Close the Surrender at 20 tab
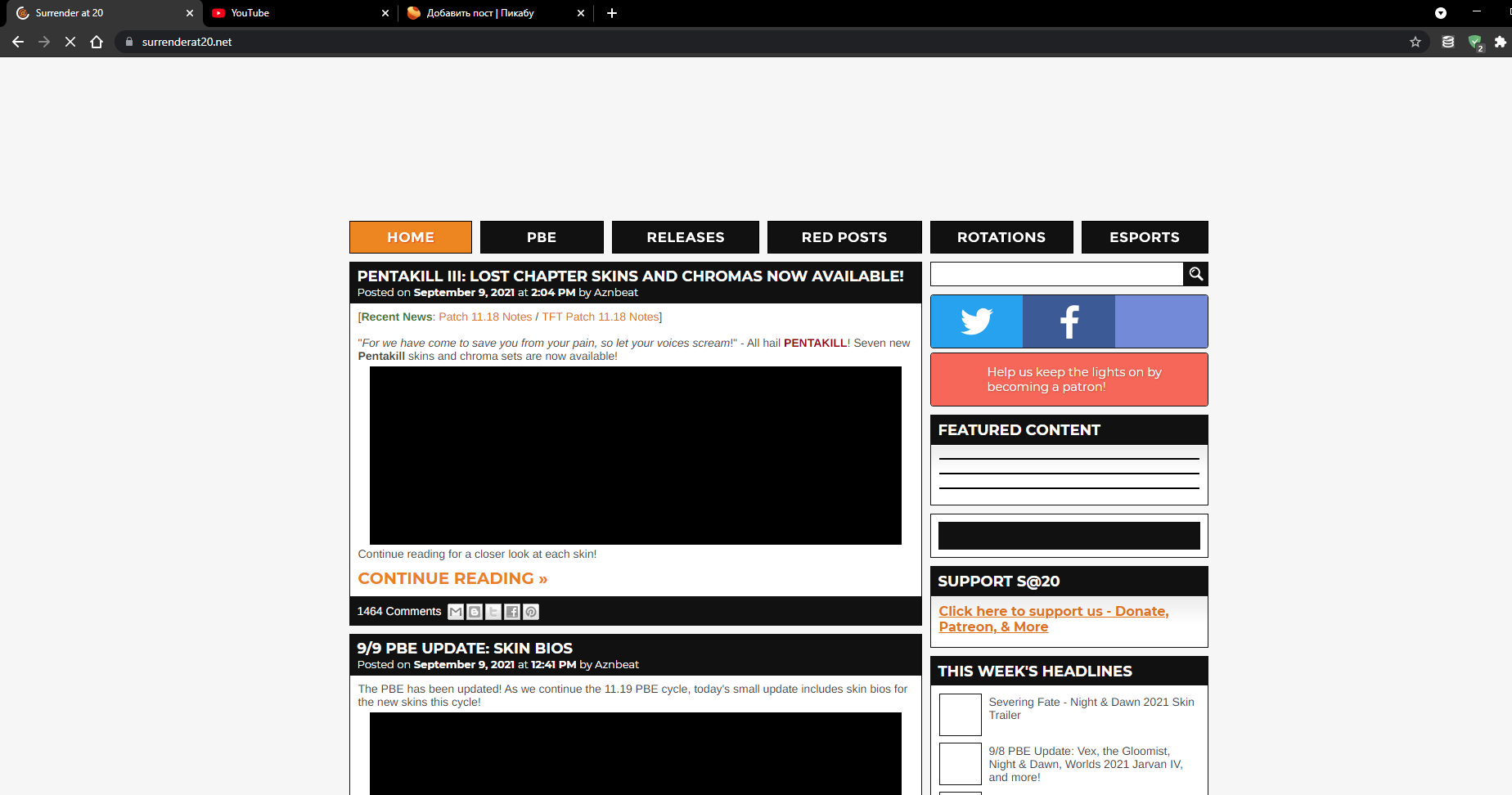Viewport: 1512px width, 795px height. tap(190, 13)
